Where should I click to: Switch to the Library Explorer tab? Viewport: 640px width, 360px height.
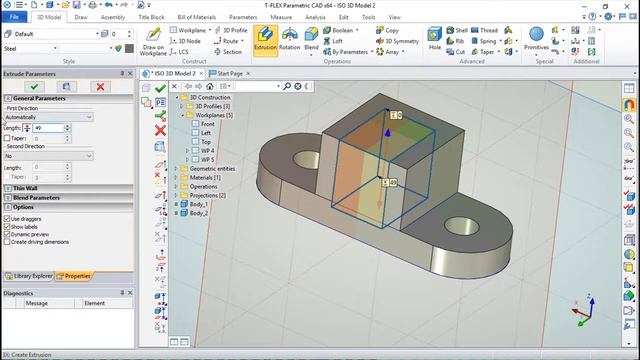coord(29,276)
